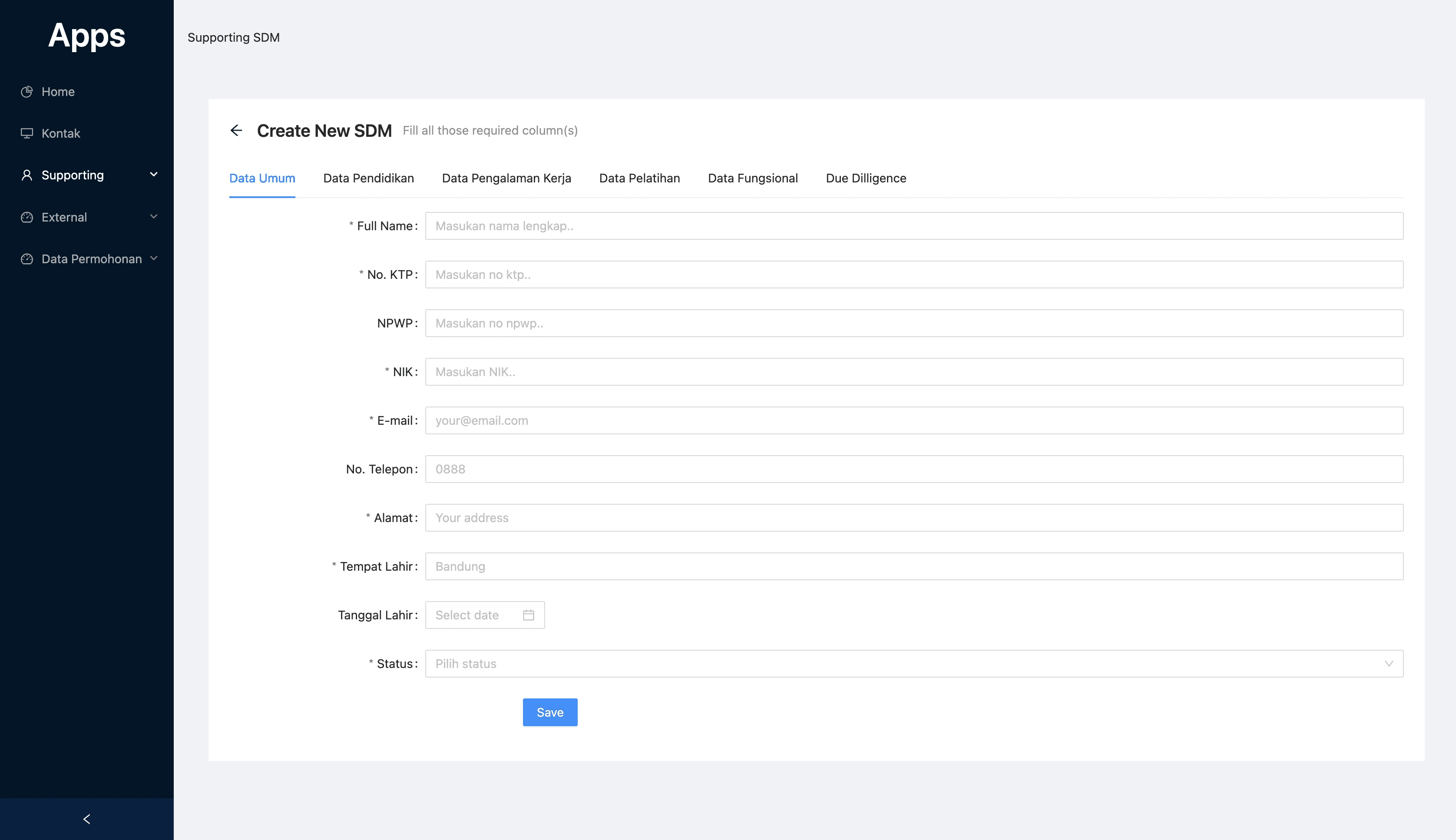Expand the External menu chevron
This screenshot has height=840, width=1456.
click(x=153, y=217)
